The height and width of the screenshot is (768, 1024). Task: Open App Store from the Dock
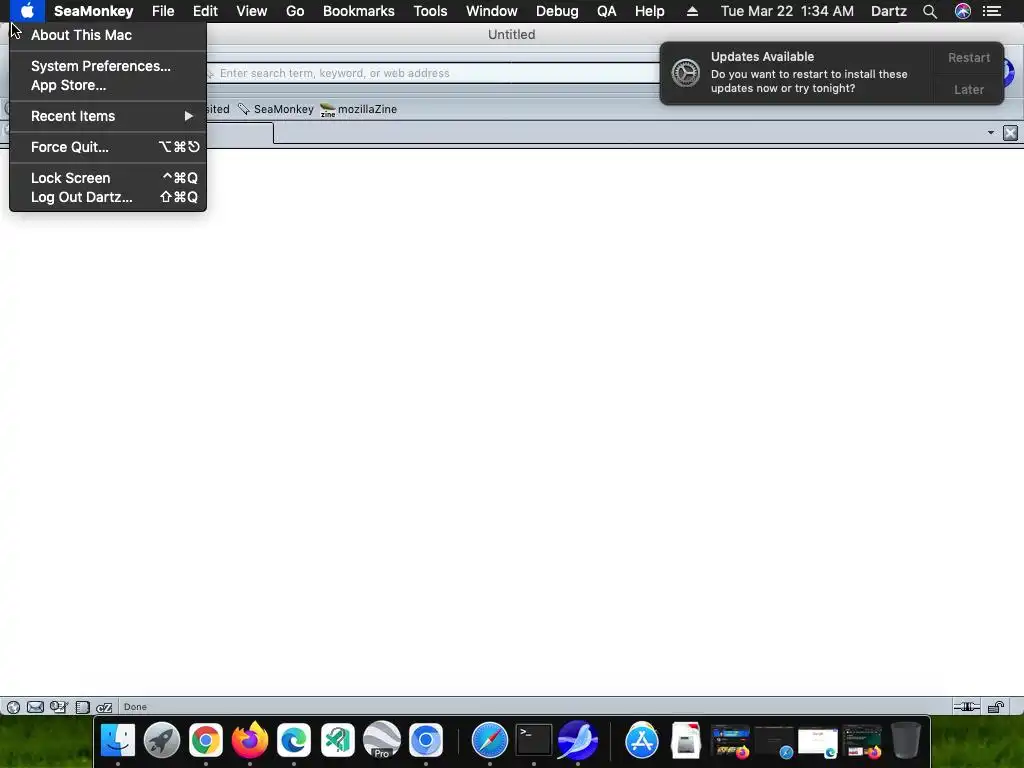(x=642, y=741)
